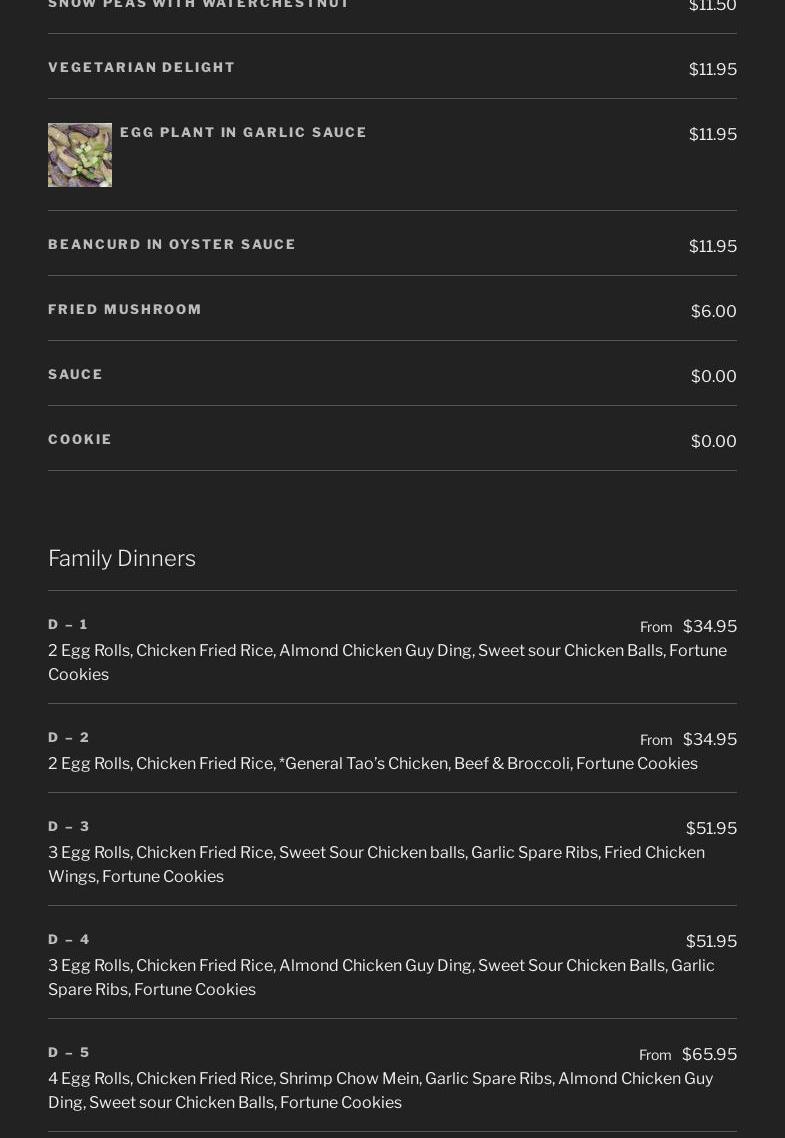Viewport: 785px width, 1138px height.
Task: Click D – 2 description mentioning General Tao's Chicken
Action: coord(373,763)
